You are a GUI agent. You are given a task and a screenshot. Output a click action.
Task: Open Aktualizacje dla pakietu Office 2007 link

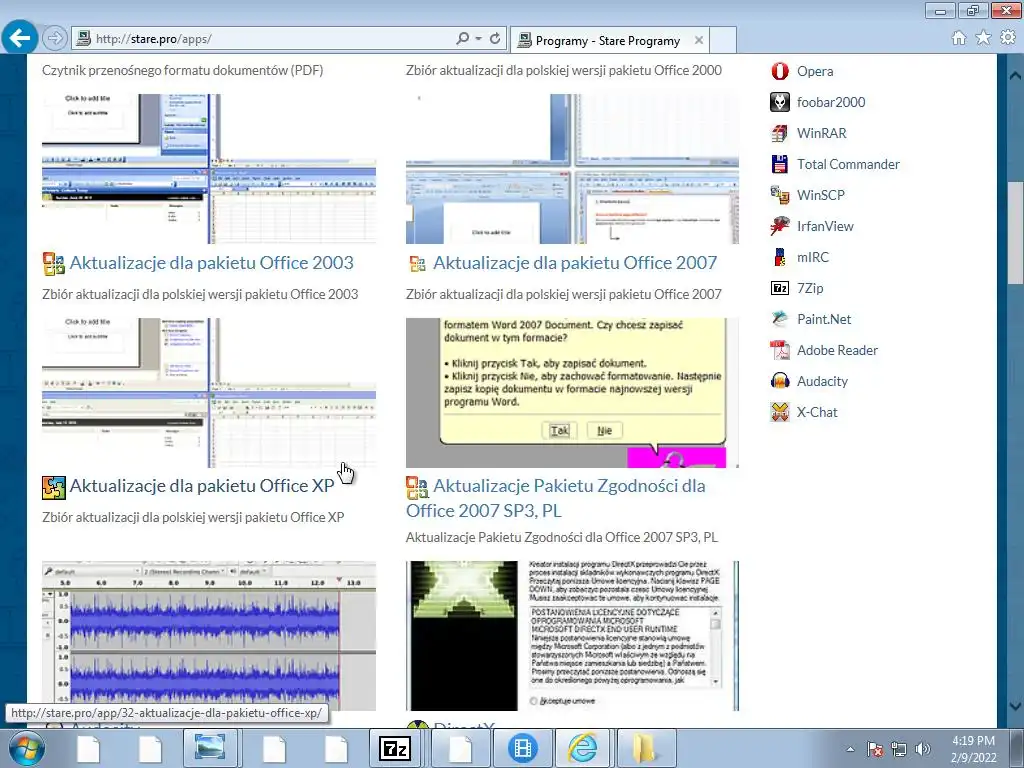(575, 263)
